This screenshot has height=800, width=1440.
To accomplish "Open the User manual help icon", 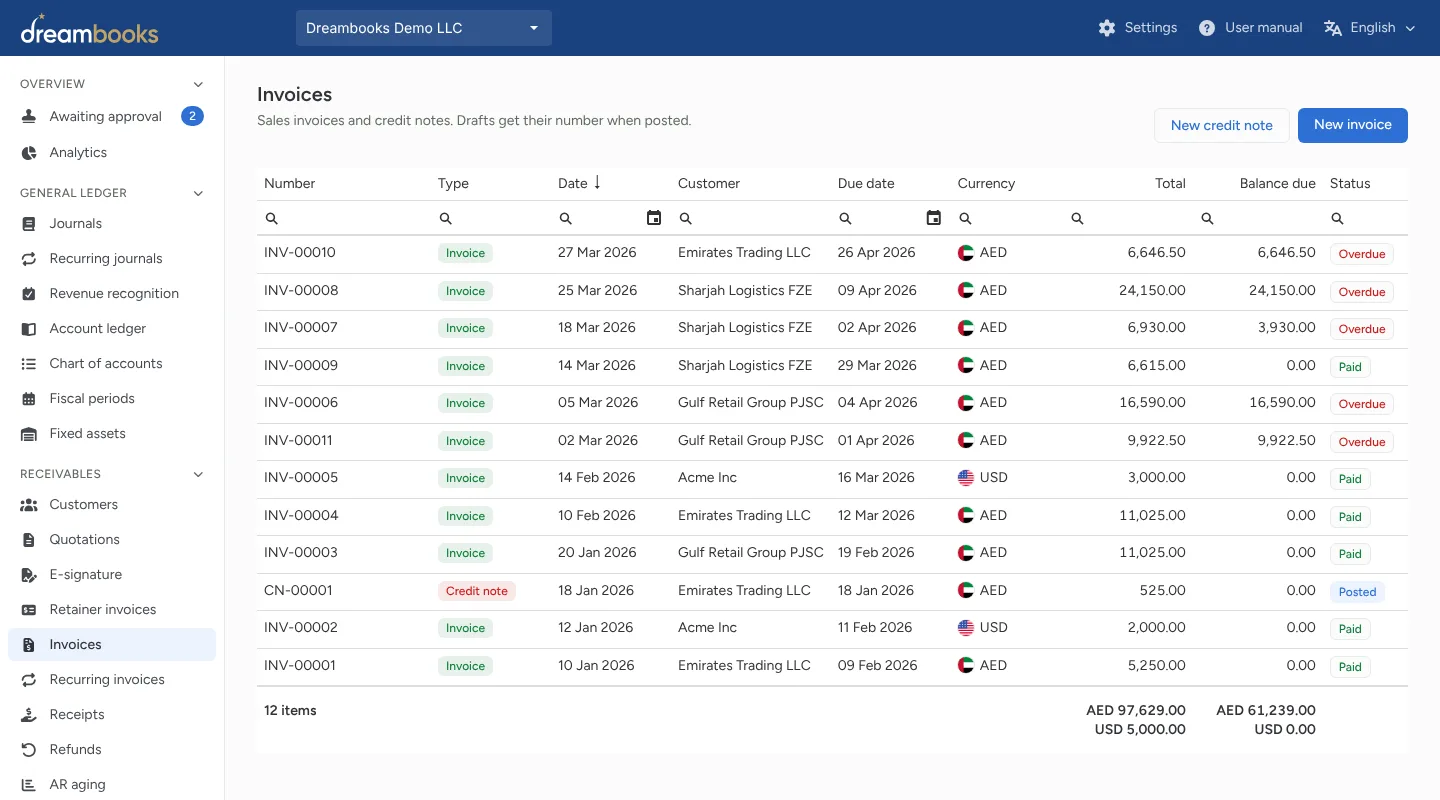I will [1207, 28].
